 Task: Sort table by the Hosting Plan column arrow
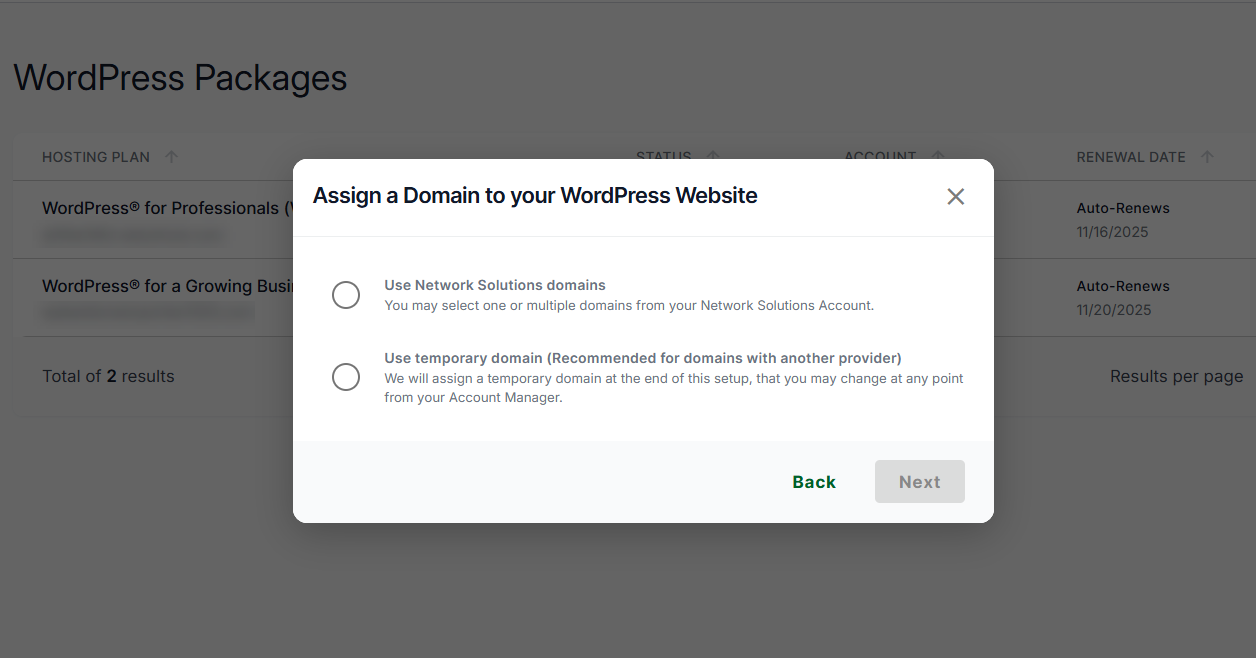(171, 156)
